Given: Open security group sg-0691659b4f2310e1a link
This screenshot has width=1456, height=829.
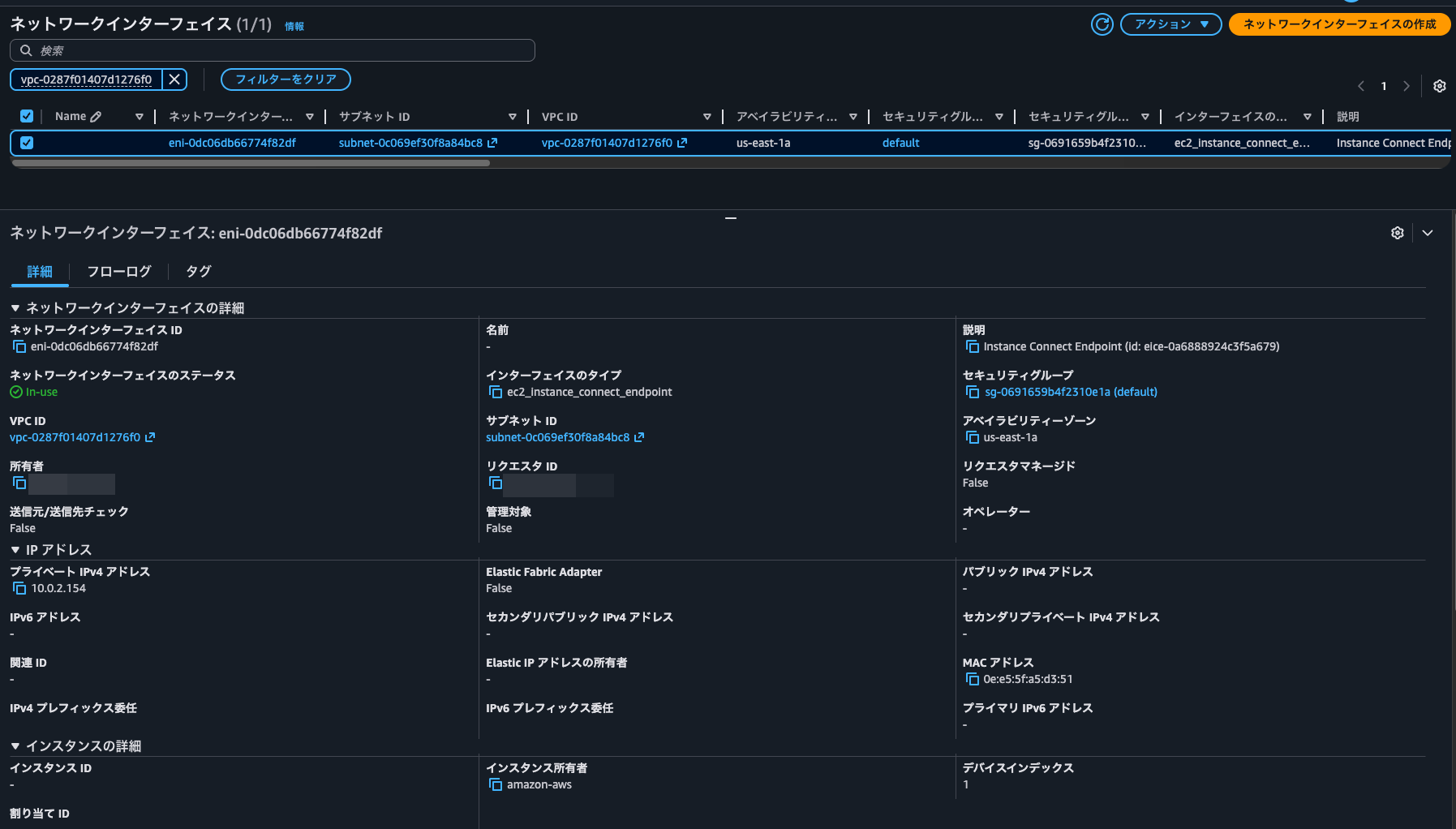Looking at the screenshot, I should click(1071, 392).
